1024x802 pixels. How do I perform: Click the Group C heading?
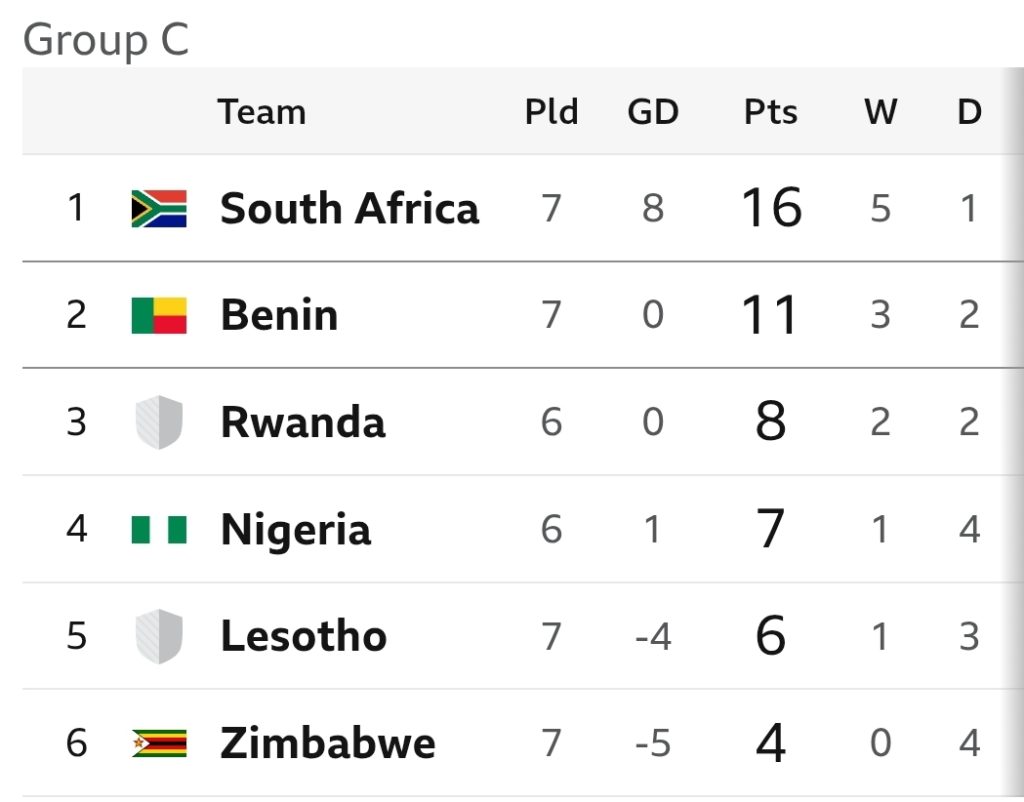coord(106,40)
